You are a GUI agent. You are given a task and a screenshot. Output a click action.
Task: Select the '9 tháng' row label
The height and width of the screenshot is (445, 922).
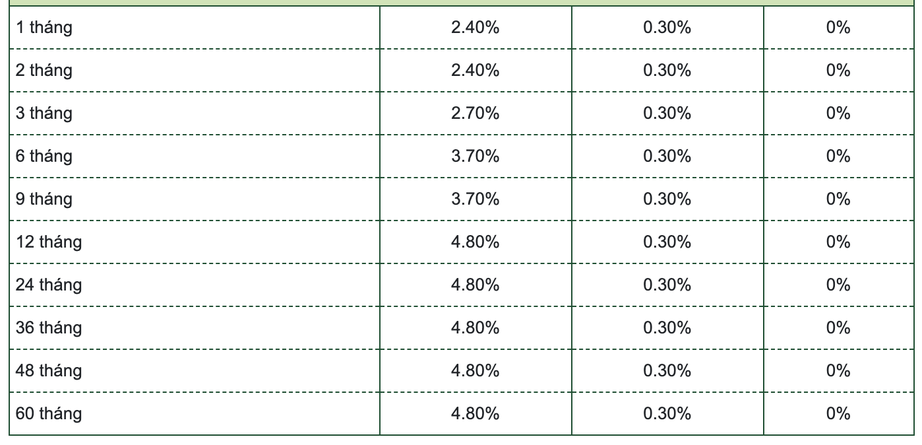44,200
